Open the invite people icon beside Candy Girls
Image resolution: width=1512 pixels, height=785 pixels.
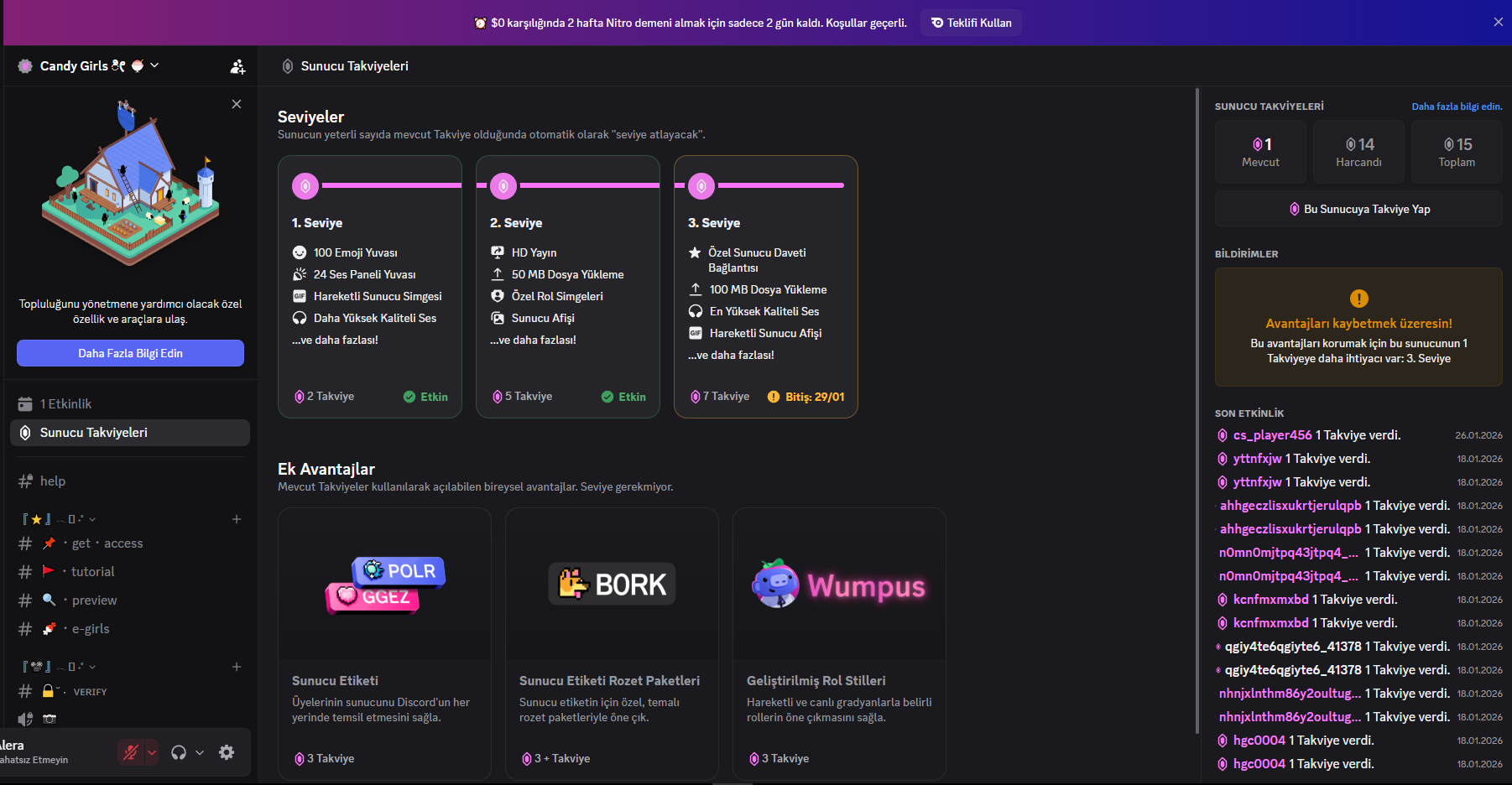pos(237,66)
